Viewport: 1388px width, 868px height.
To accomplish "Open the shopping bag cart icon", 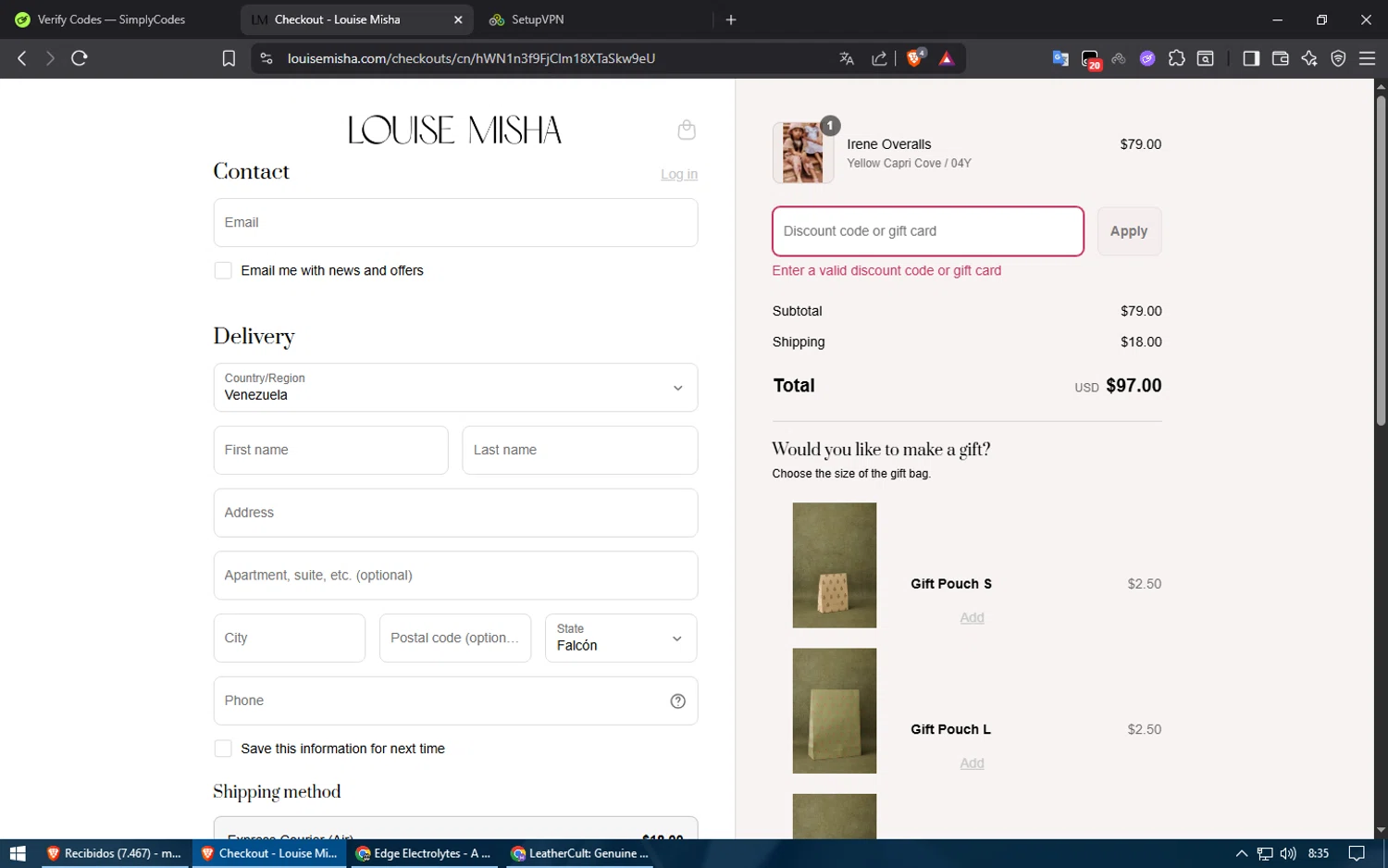I will pos(687,130).
